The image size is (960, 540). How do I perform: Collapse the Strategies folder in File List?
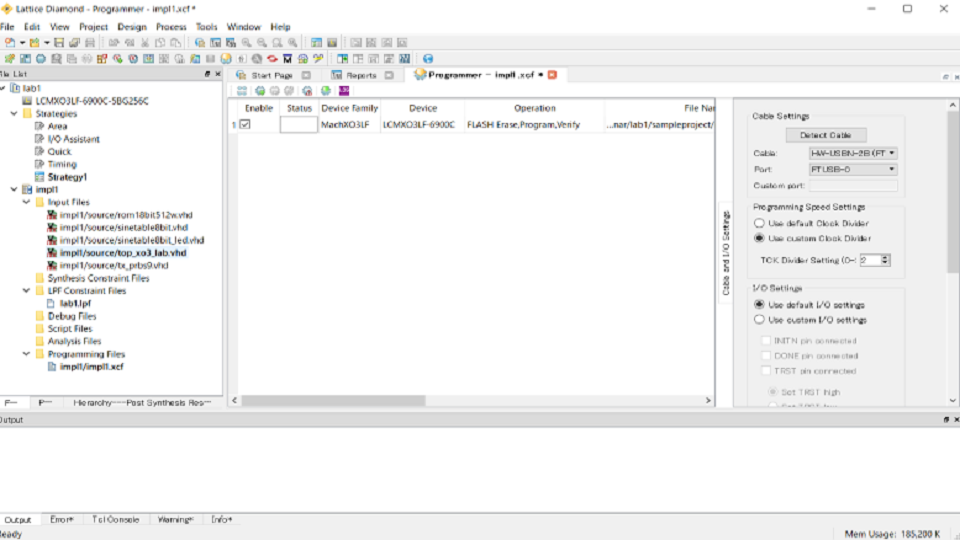(x=14, y=114)
